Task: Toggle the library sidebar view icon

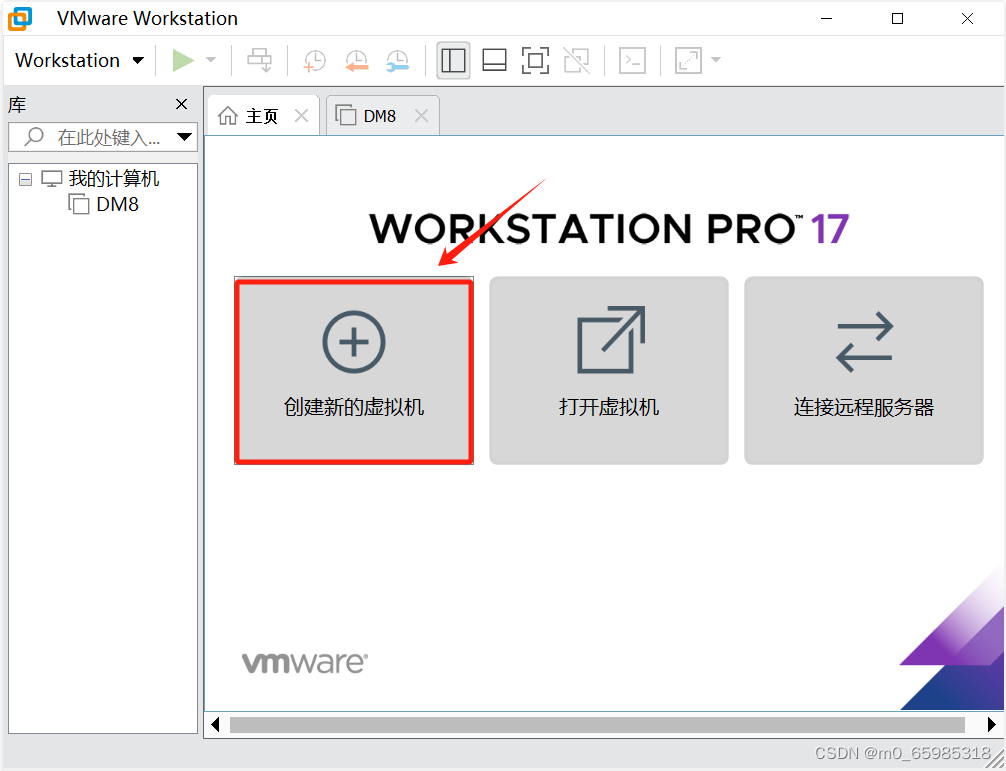Action: [x=453, y=60]
